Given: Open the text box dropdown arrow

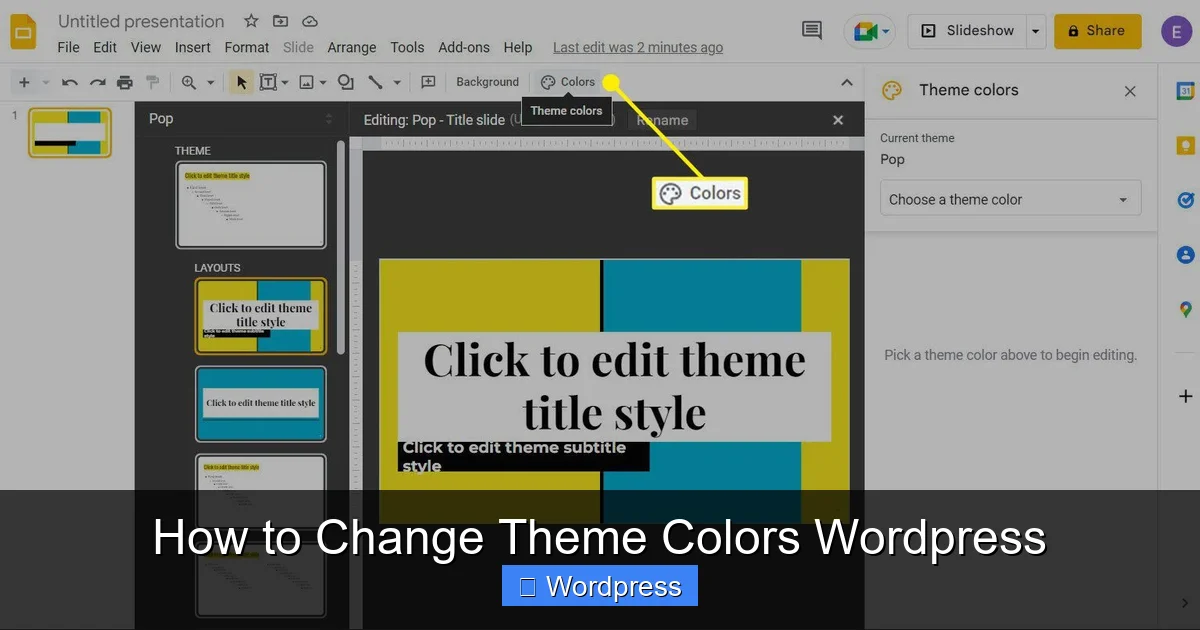Looking at the screenshot, I should (285, 83).
